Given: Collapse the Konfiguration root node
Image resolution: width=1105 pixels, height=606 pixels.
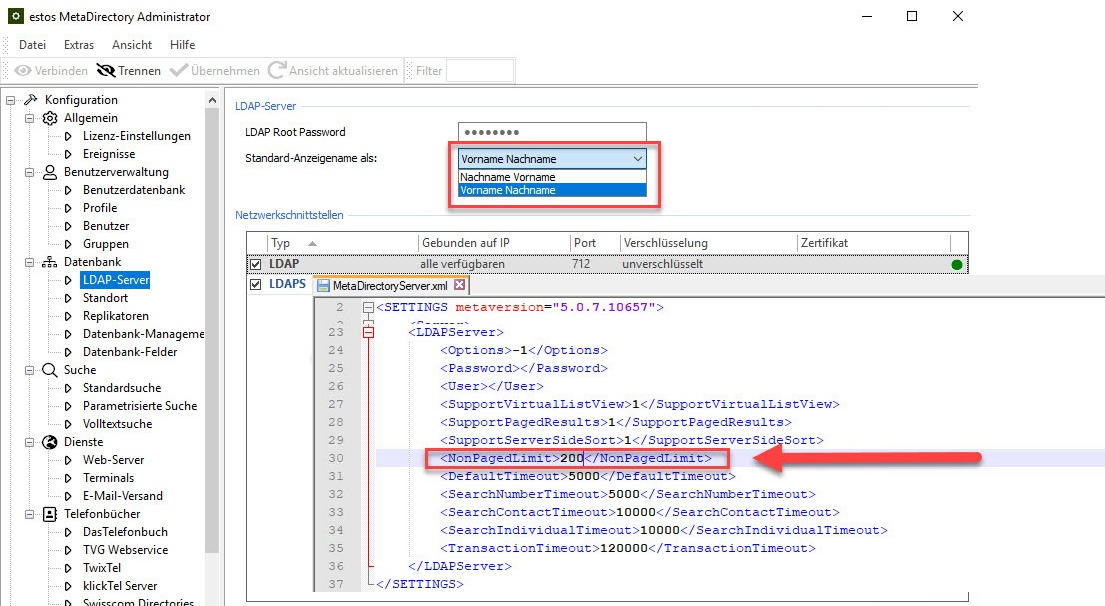Looking at the screenshot, I should 11,100.
